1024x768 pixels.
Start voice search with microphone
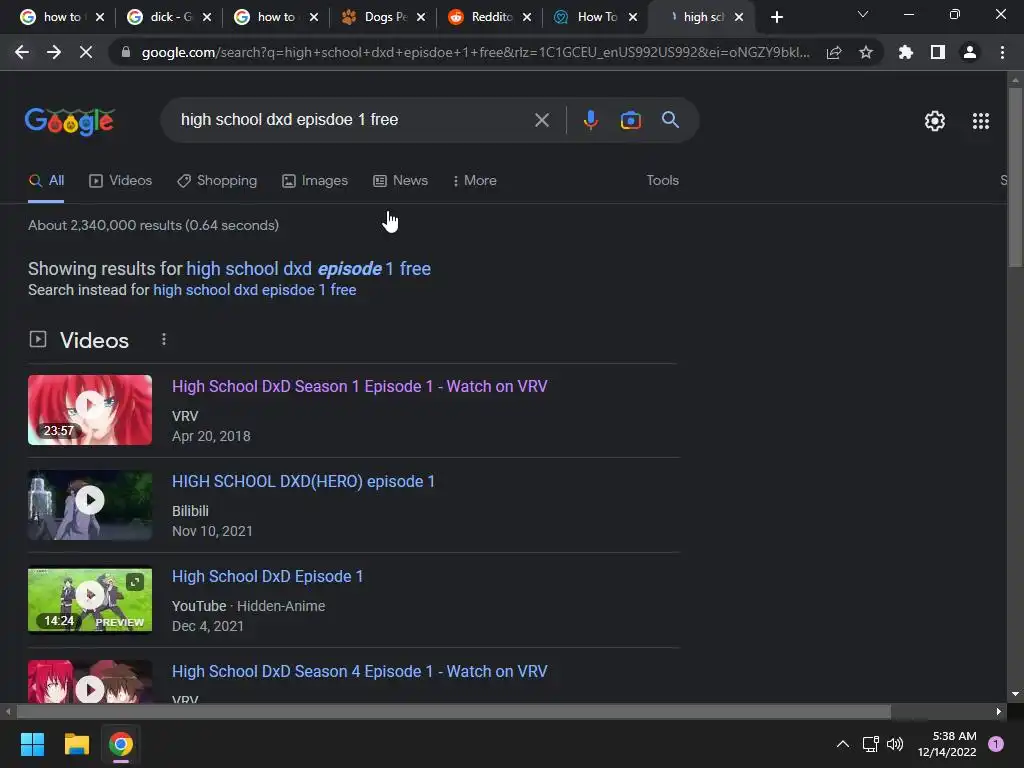(590, 120)
